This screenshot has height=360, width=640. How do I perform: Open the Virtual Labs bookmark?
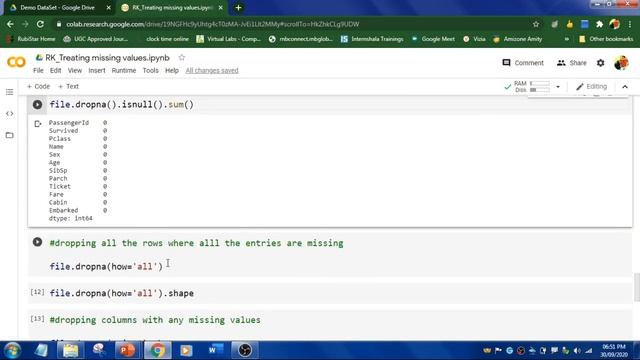pos(229,39)
